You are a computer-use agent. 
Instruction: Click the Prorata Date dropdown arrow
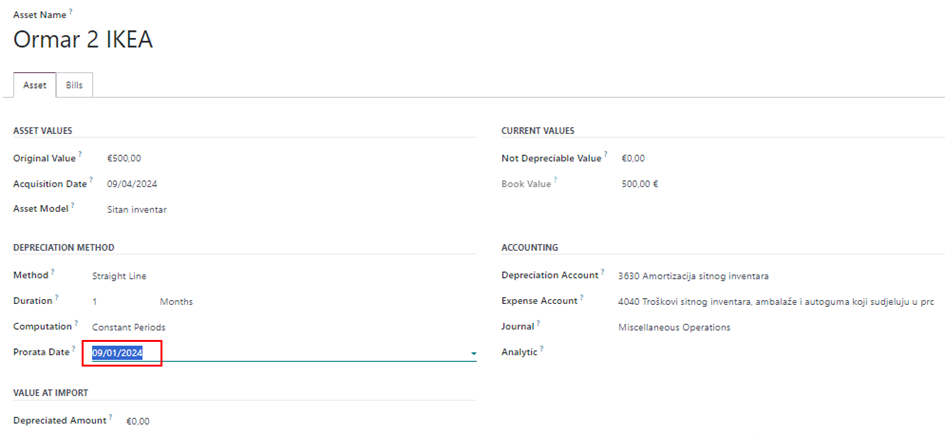coord(472,353)
